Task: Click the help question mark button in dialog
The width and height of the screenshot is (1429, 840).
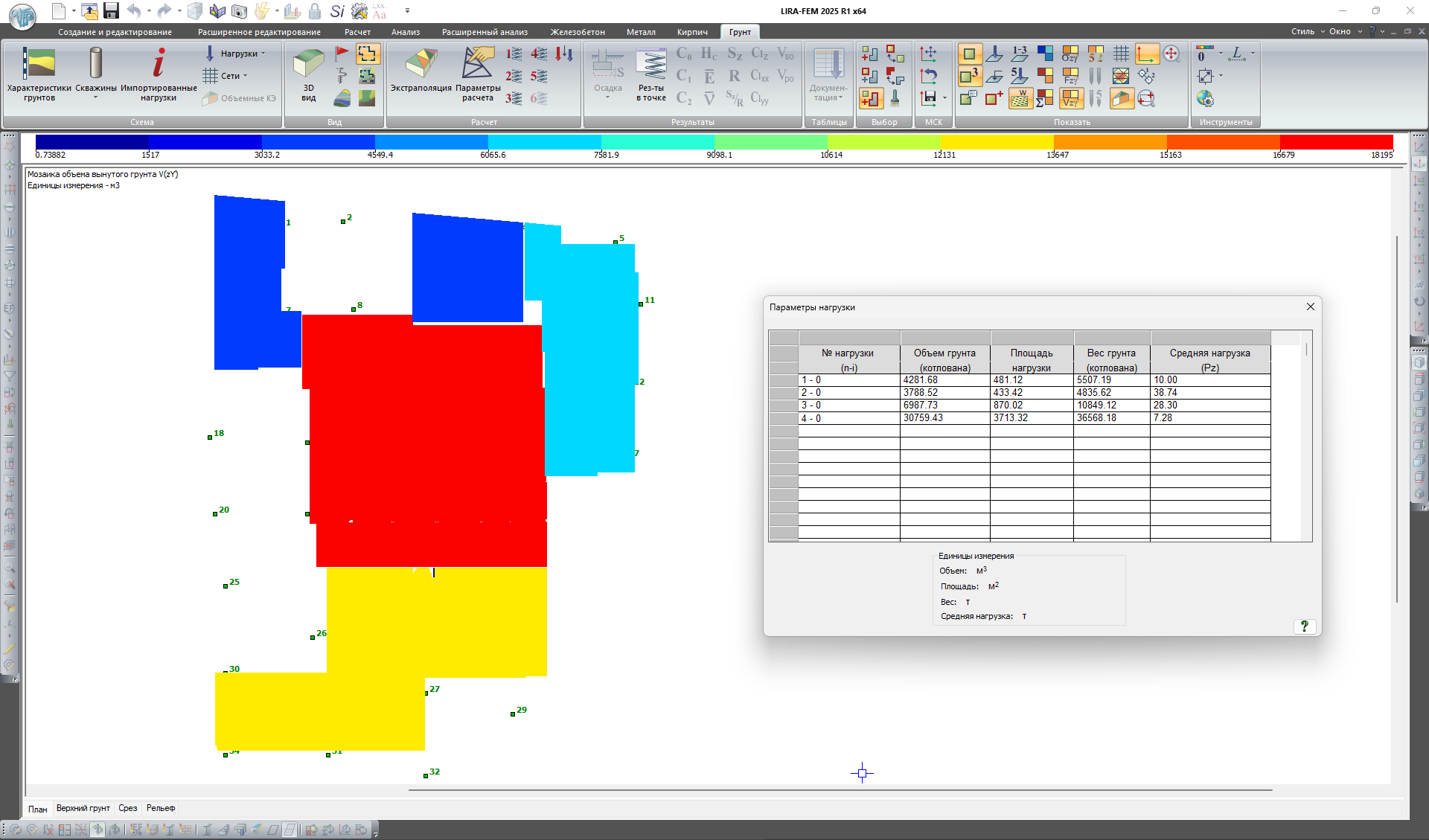Action: 1304,626
